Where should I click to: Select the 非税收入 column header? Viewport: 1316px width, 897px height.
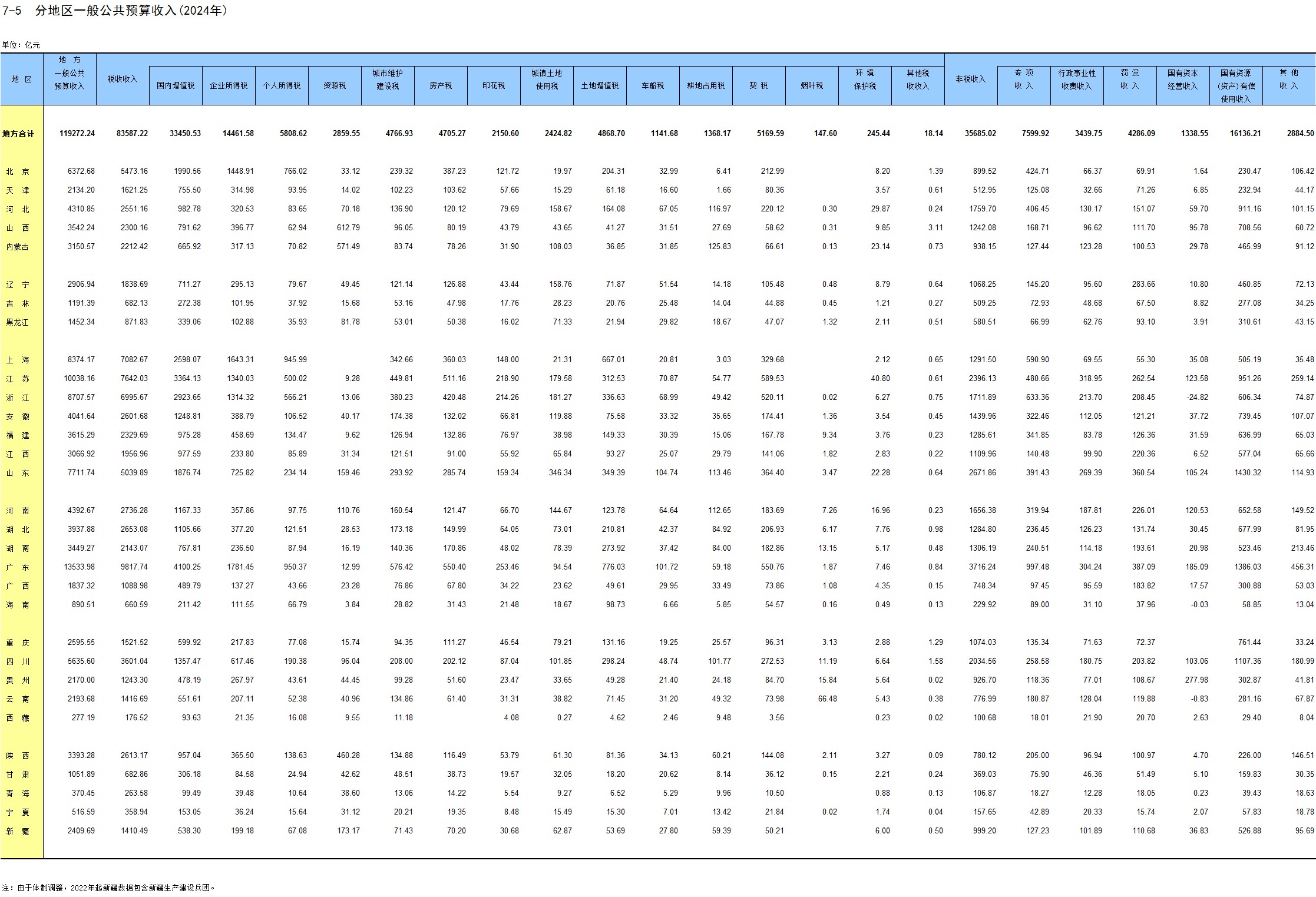tap(971, 80)
